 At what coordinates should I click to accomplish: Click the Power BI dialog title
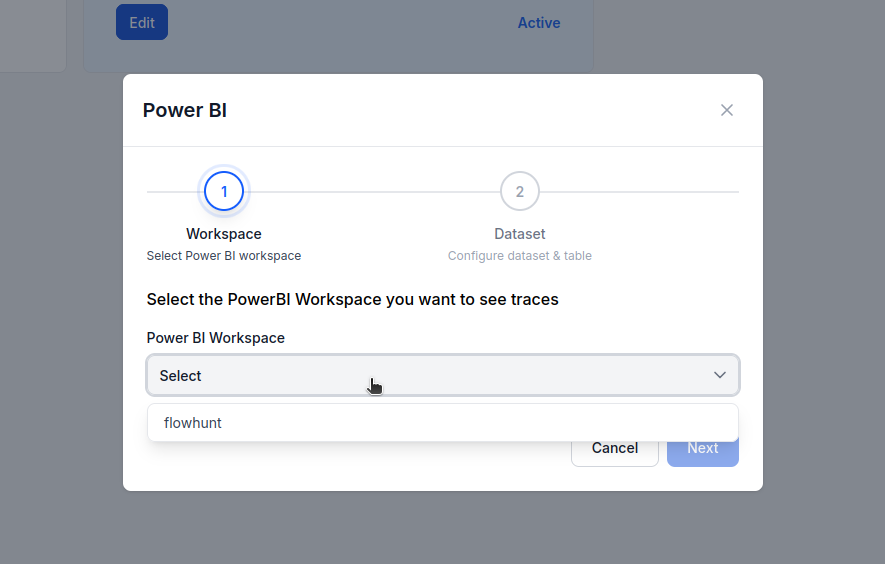(185, 110)
